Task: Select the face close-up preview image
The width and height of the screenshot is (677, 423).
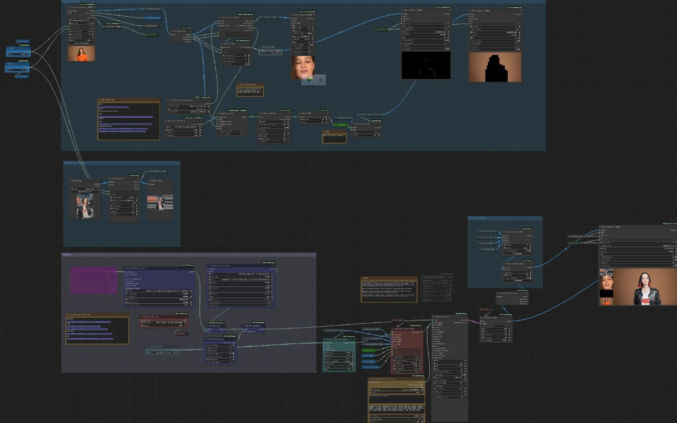Action: (x=304, y=66)
